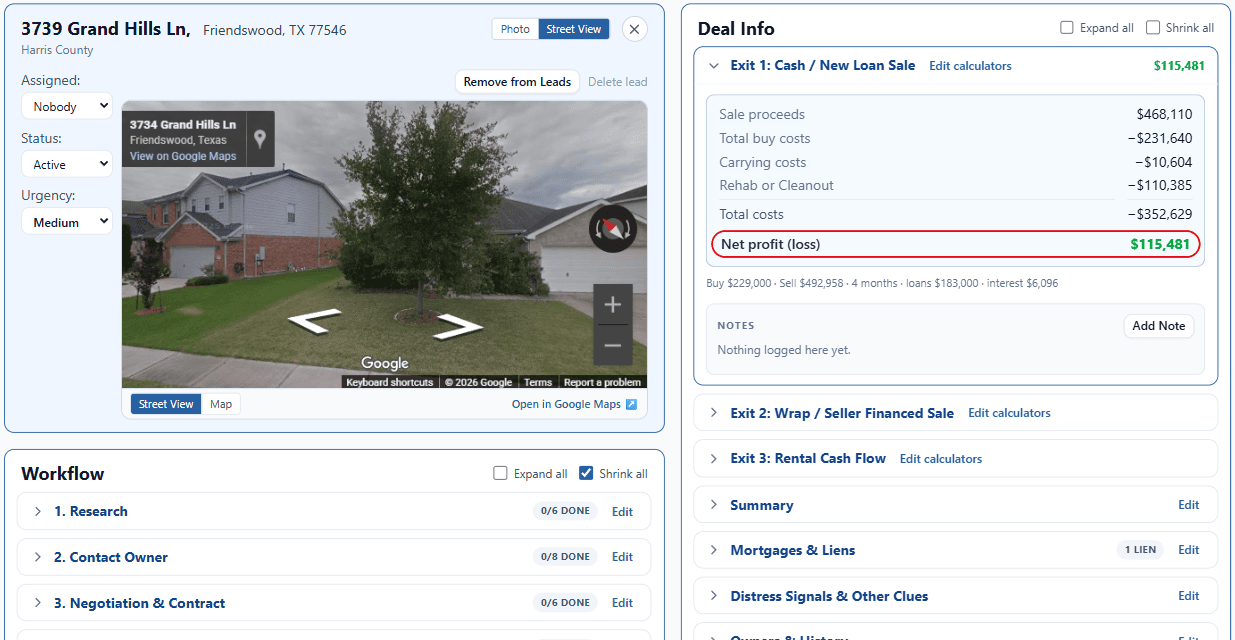Expand Exit 2: Wrap / Seller Financed Sale
The height and width of the screenshot is (640, 1235).
[713, 413]
